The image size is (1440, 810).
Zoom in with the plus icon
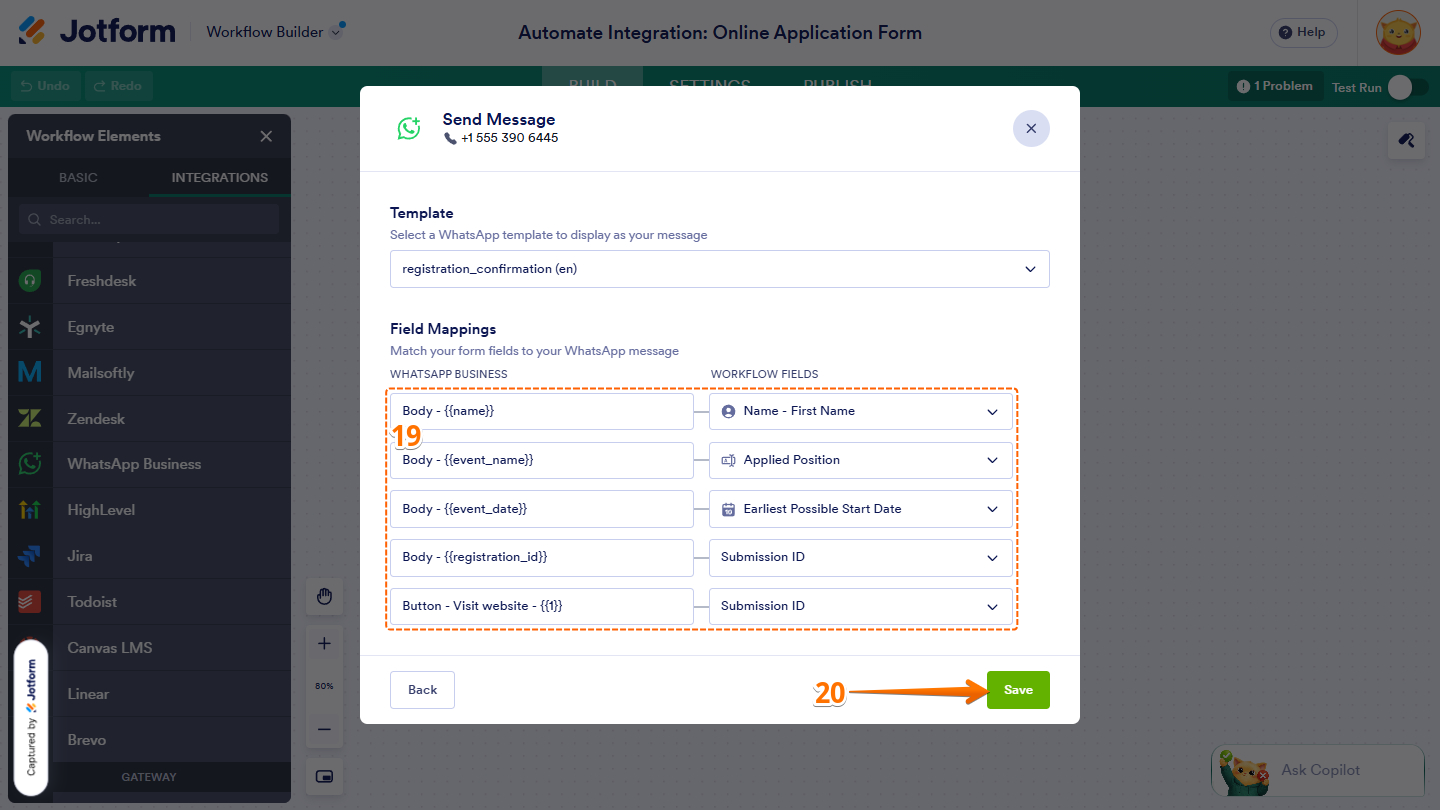tap(324, 644)
